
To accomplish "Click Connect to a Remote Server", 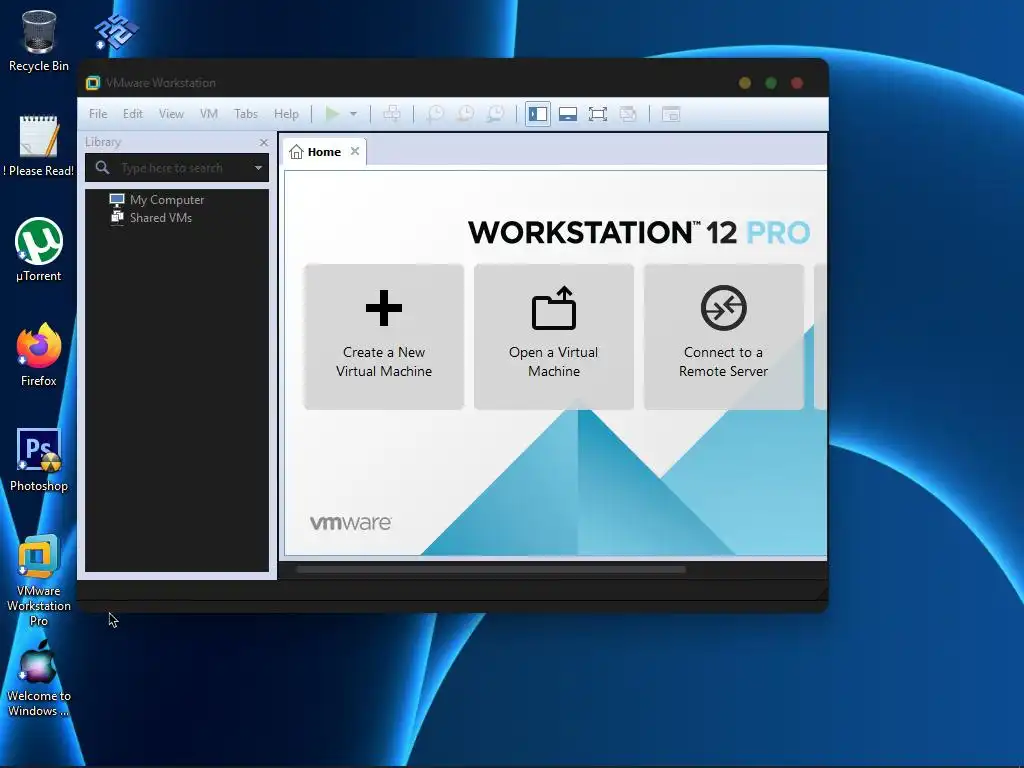I will pos(724,337).
